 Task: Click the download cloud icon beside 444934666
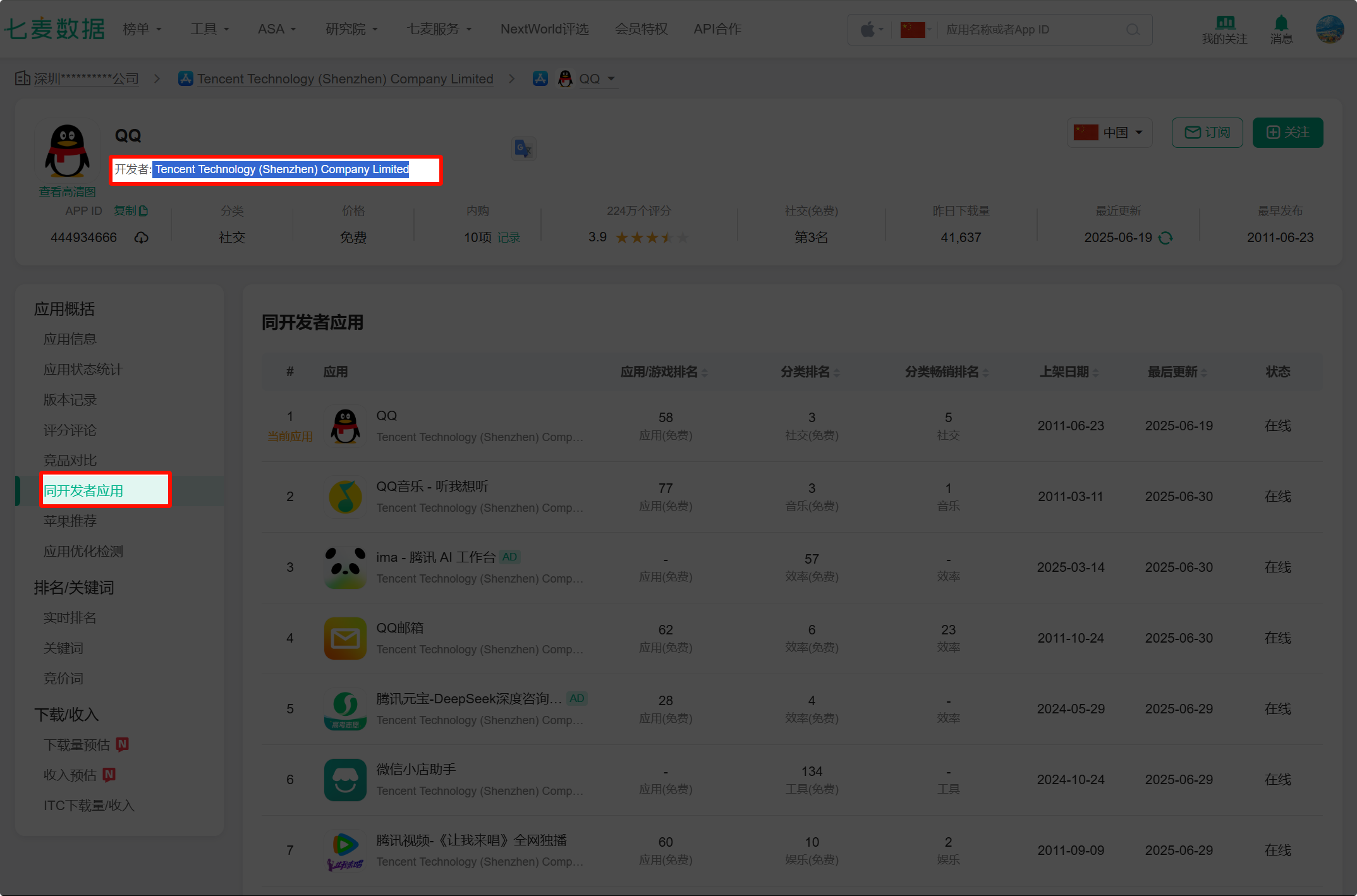click(x=141, y=238)
